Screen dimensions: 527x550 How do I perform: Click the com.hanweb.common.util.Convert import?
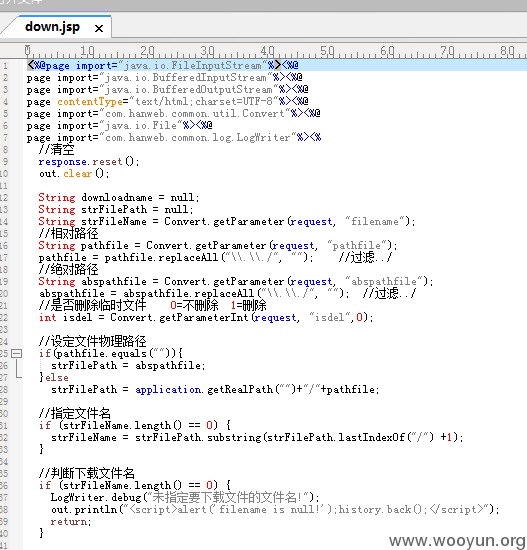173,113
